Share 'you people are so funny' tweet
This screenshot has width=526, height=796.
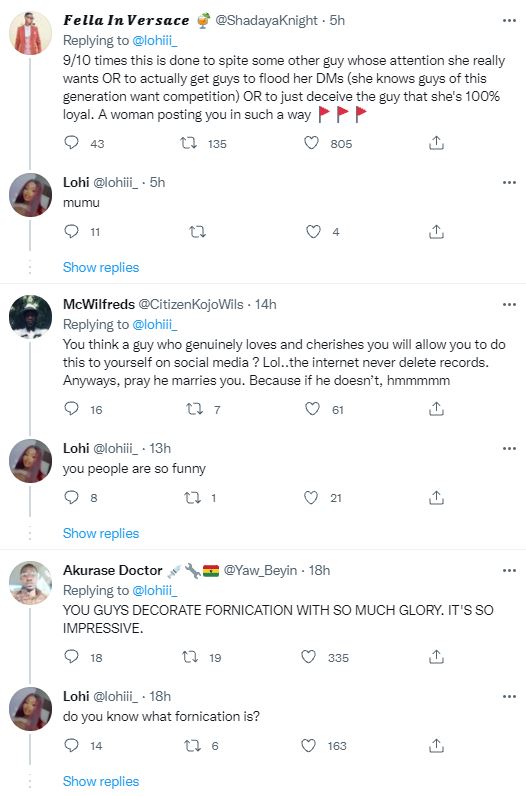coord(436,498)
